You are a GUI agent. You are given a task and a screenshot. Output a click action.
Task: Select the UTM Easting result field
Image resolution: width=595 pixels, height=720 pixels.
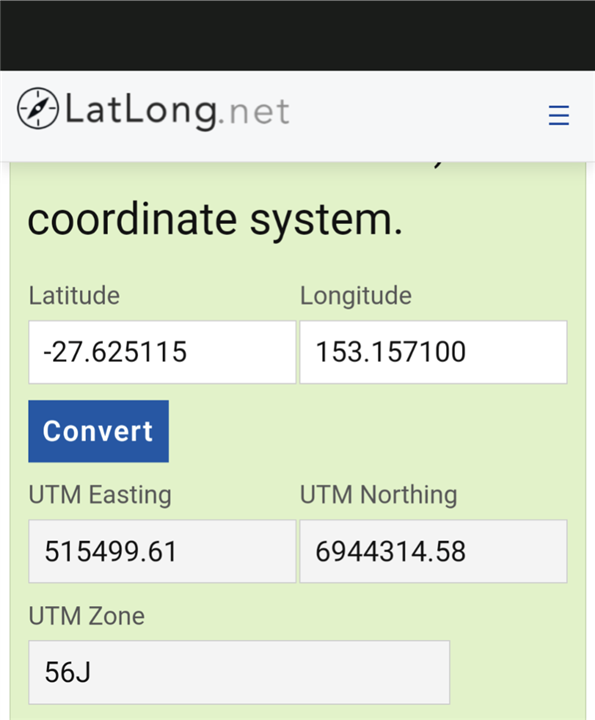pyautogui.click(x=162, y=551)
